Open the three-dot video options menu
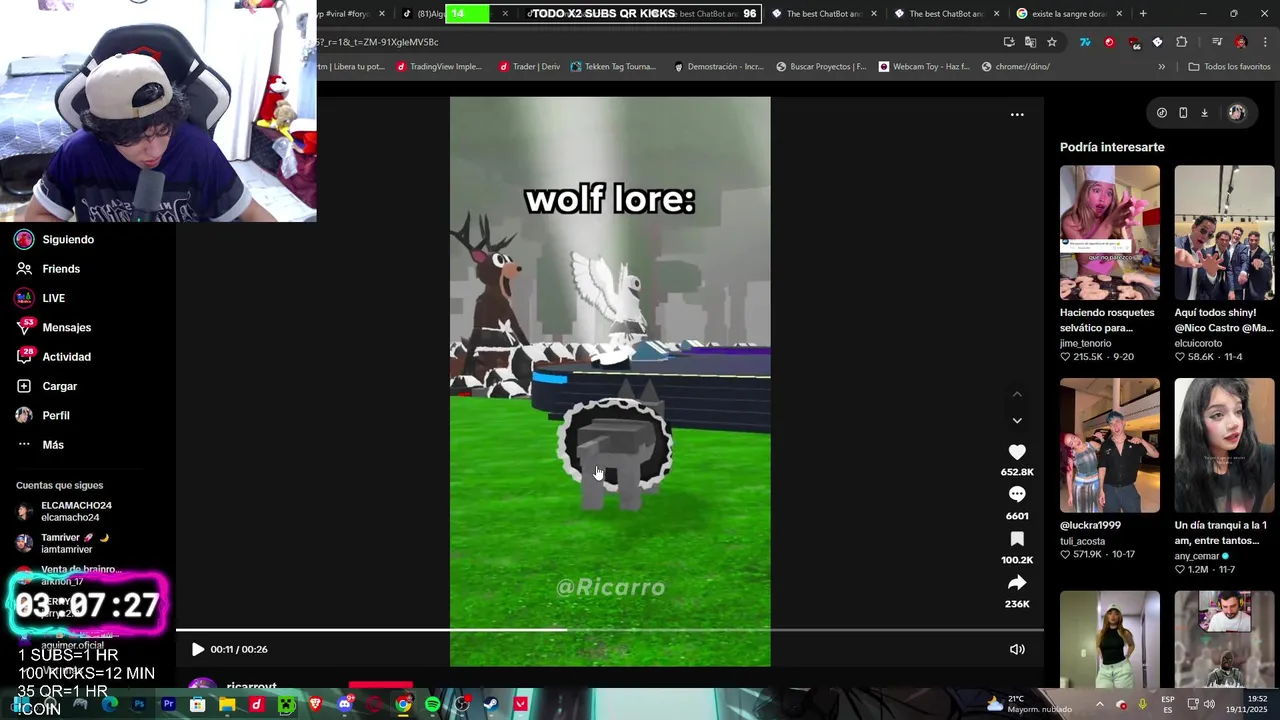Viewport: 1280px width, 720px height. coord(1017,115)
